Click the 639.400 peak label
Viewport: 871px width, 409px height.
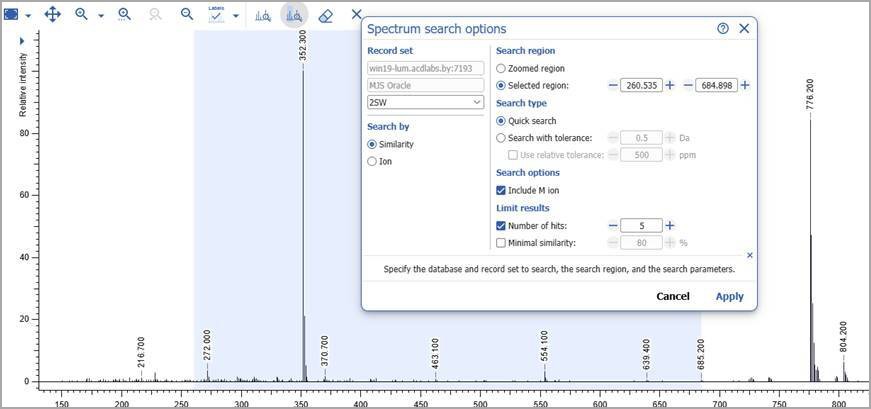click(x=646, y=354)
